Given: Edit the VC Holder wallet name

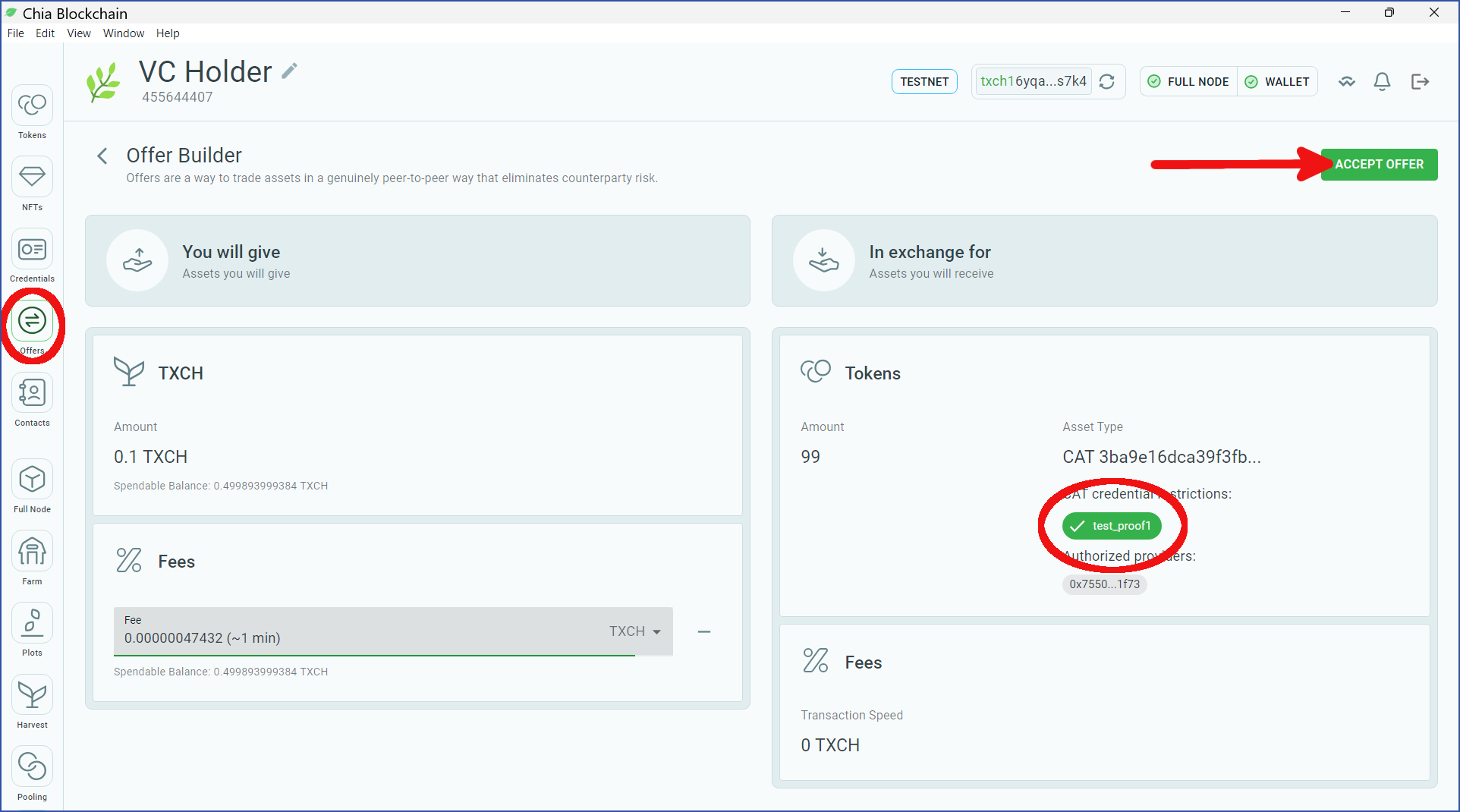Looking at the screenshot, I should click(x=289, y=71).
